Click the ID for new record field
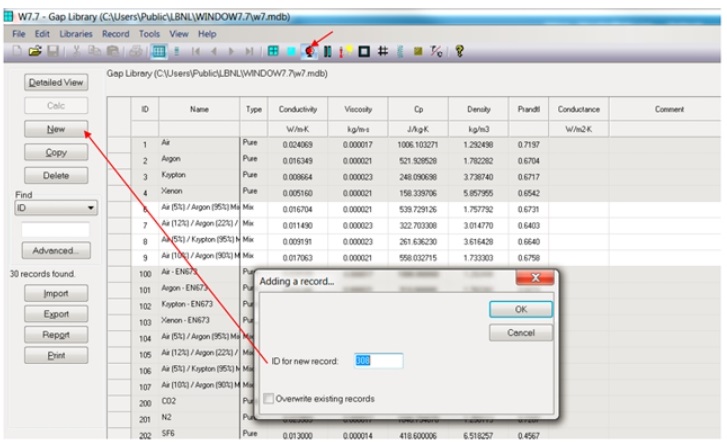The image size is (727, 447). tap(379, 360)
